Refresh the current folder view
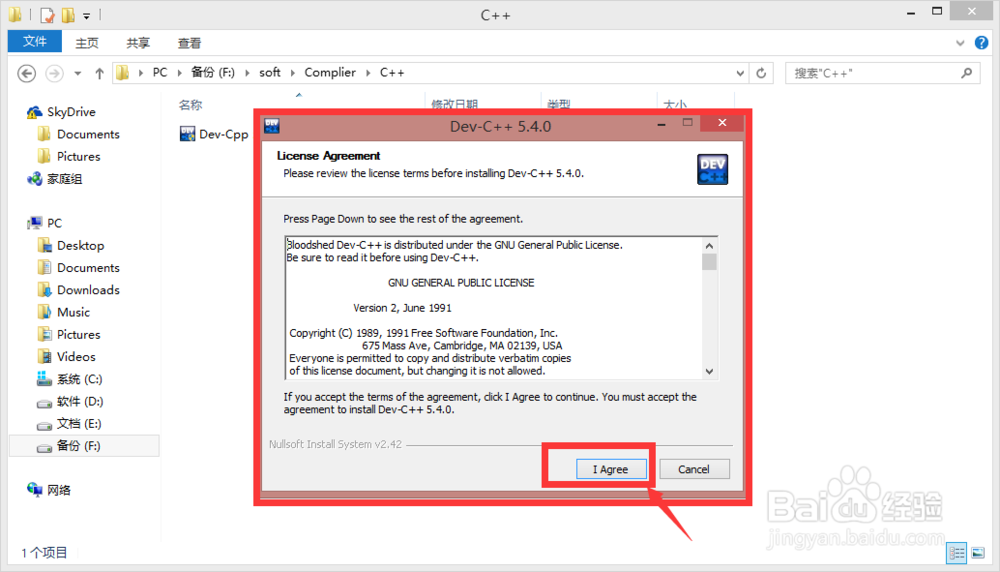 pyautogui.click(x=761, y=73)
